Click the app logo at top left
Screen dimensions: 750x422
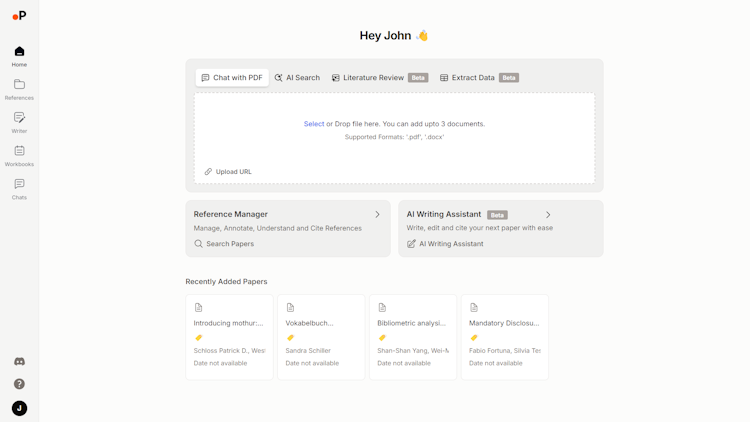coord(19,16)
